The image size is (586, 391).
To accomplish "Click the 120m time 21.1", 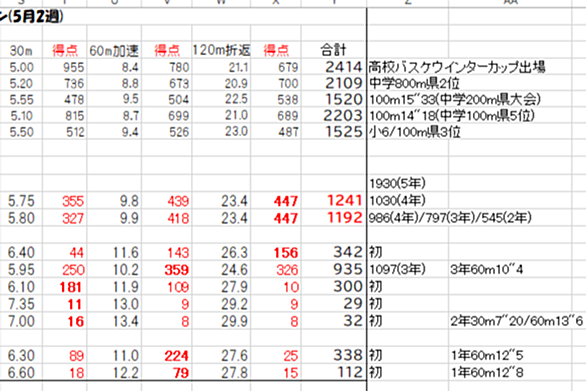I will click(x=238, y=67).
